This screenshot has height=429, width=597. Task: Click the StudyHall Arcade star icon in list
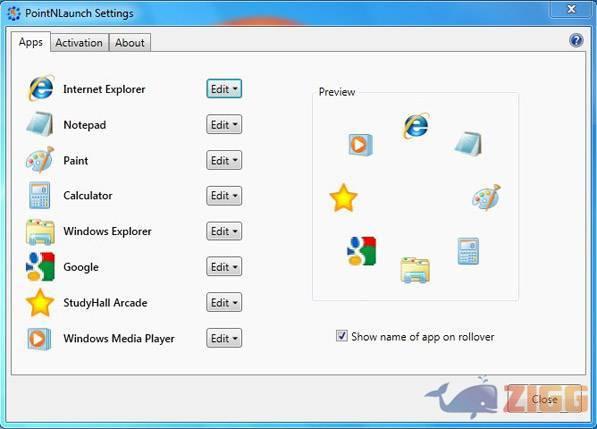pos(40,303)
